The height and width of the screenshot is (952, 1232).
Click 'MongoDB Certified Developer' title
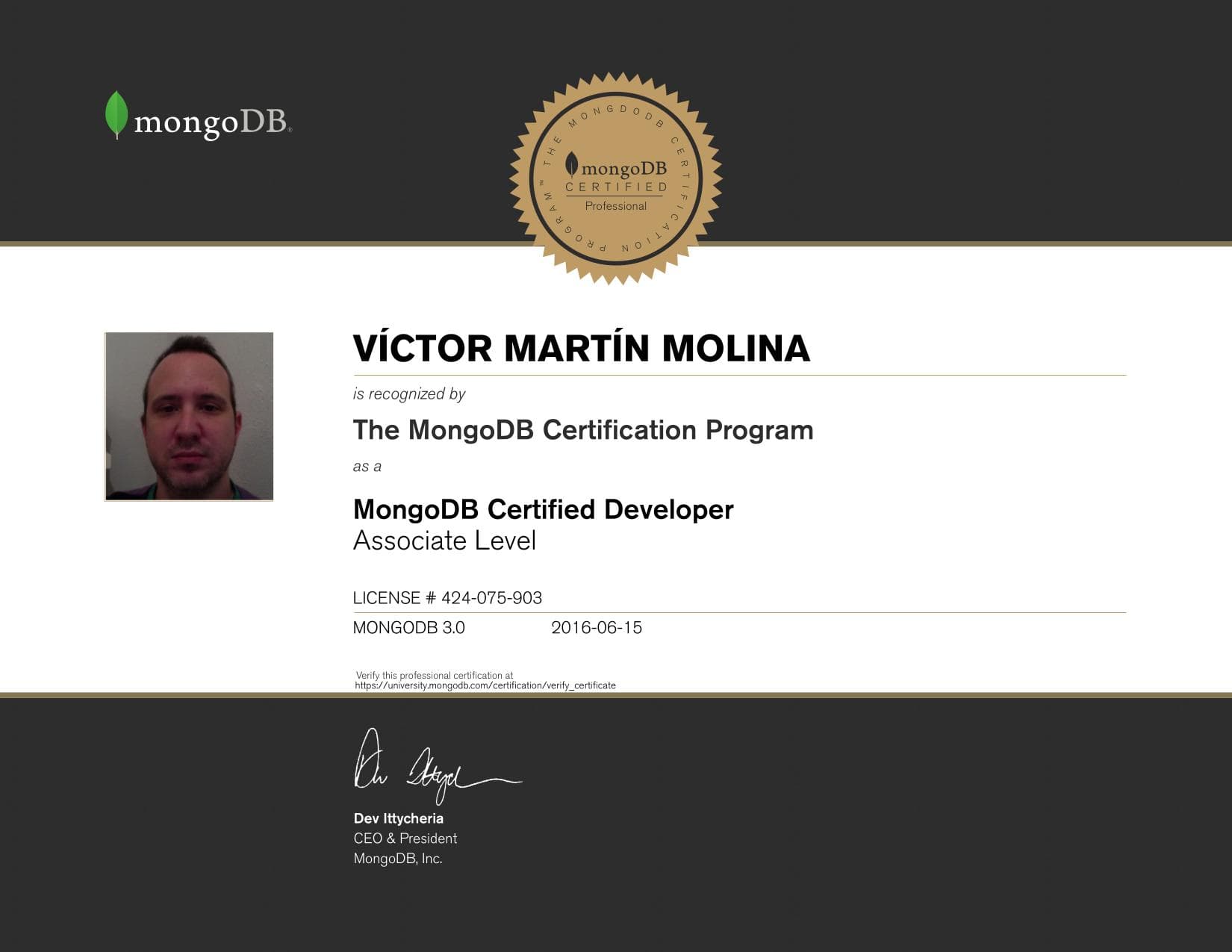(x=544, y=509)
